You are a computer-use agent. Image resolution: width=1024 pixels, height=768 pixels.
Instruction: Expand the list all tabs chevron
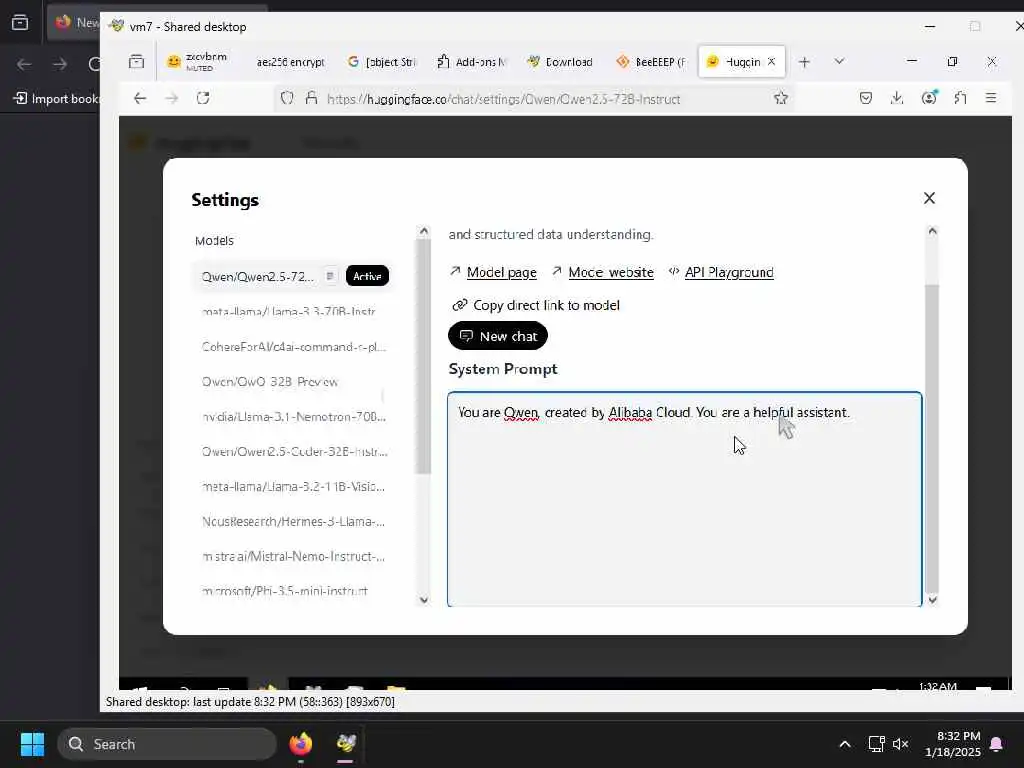click(839, 61)
